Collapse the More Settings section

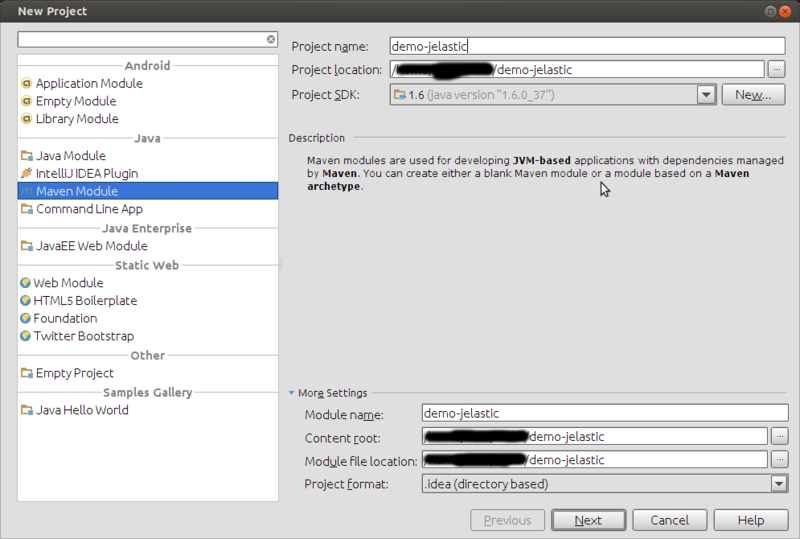coord(291,393)
